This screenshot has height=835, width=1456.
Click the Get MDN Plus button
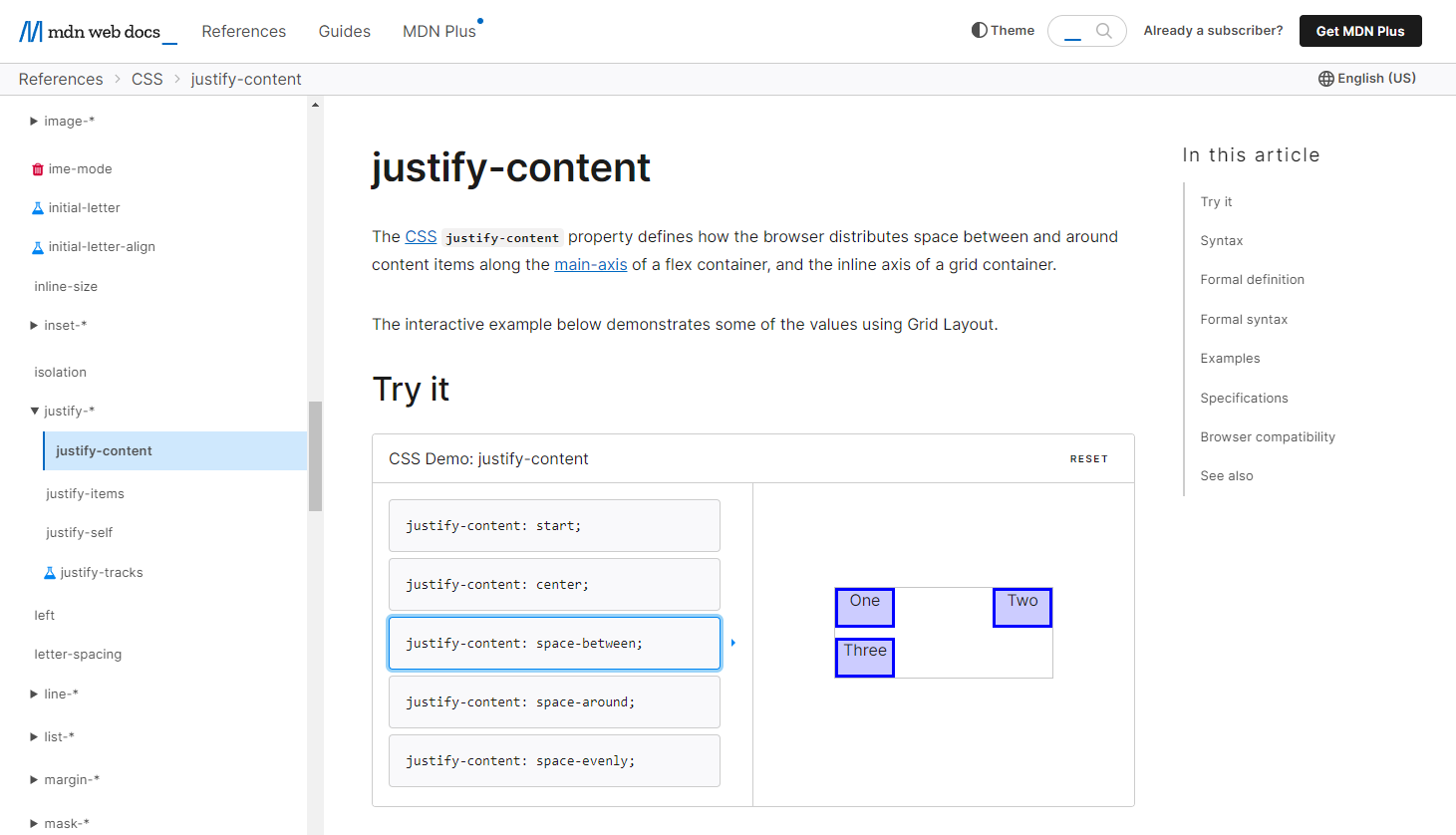tap(1359, 31)
